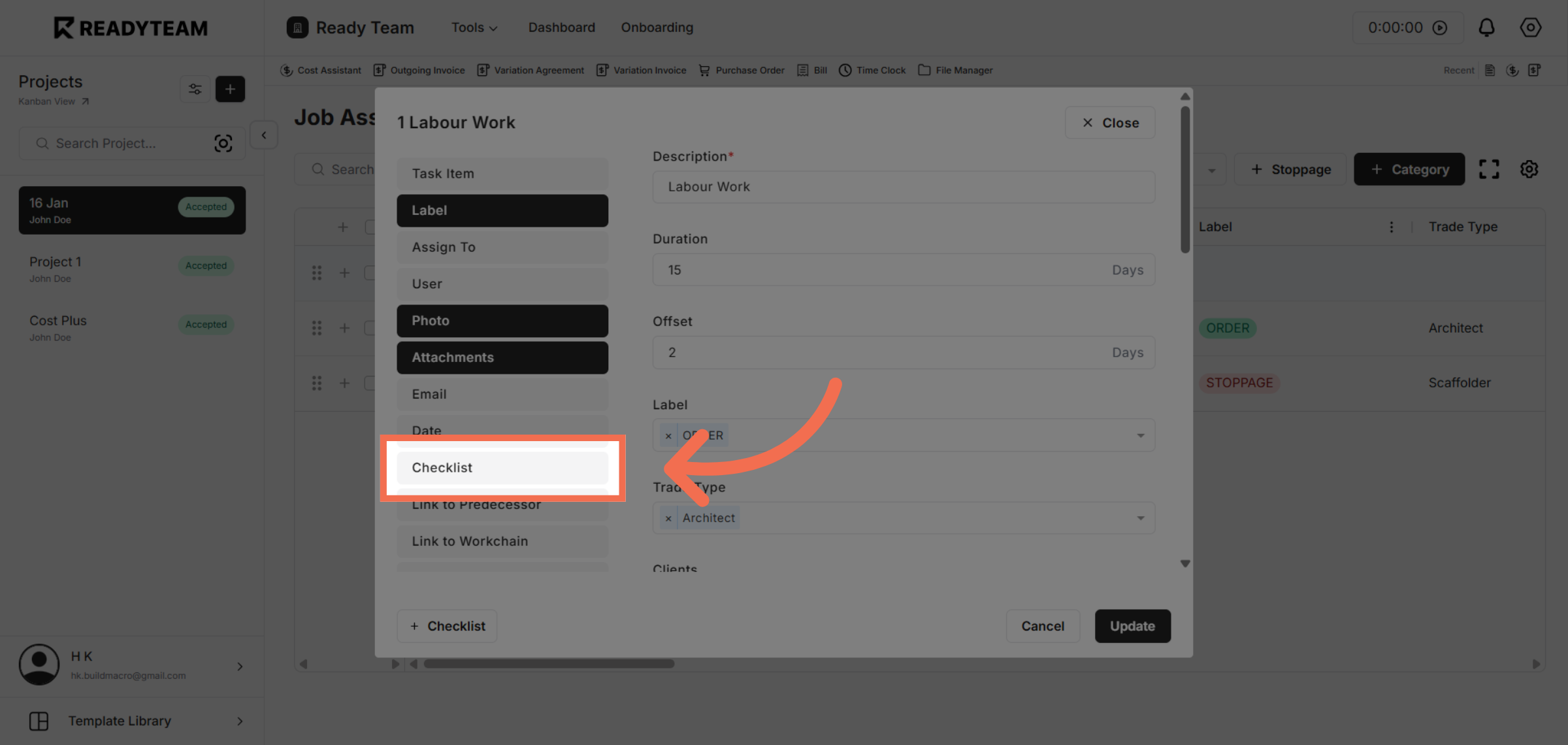1568x745 pixels.
Task: Click inside the Duration input field
Action: (849, 269)
